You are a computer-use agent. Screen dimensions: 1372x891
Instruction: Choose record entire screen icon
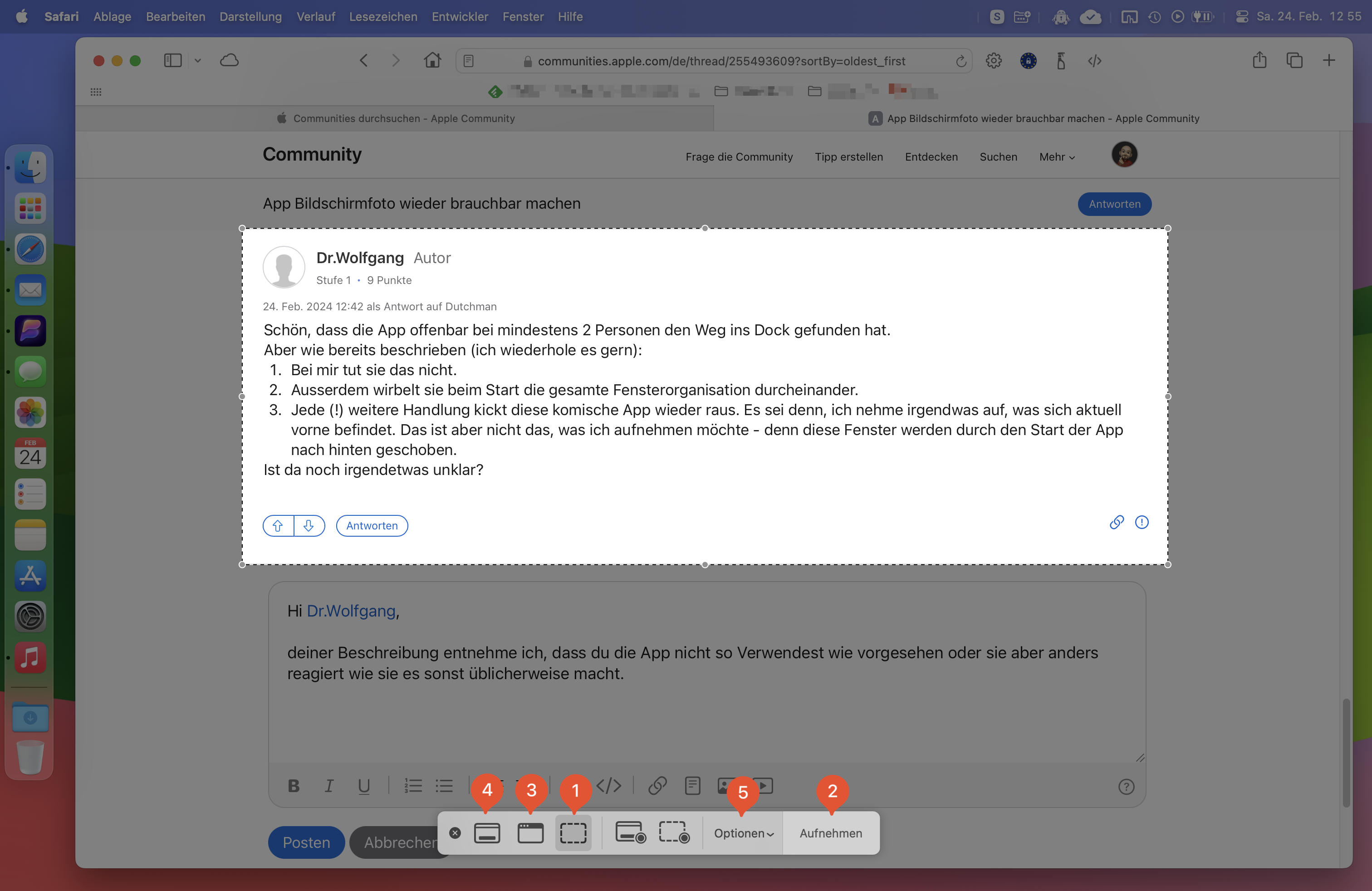click(630, 833)
